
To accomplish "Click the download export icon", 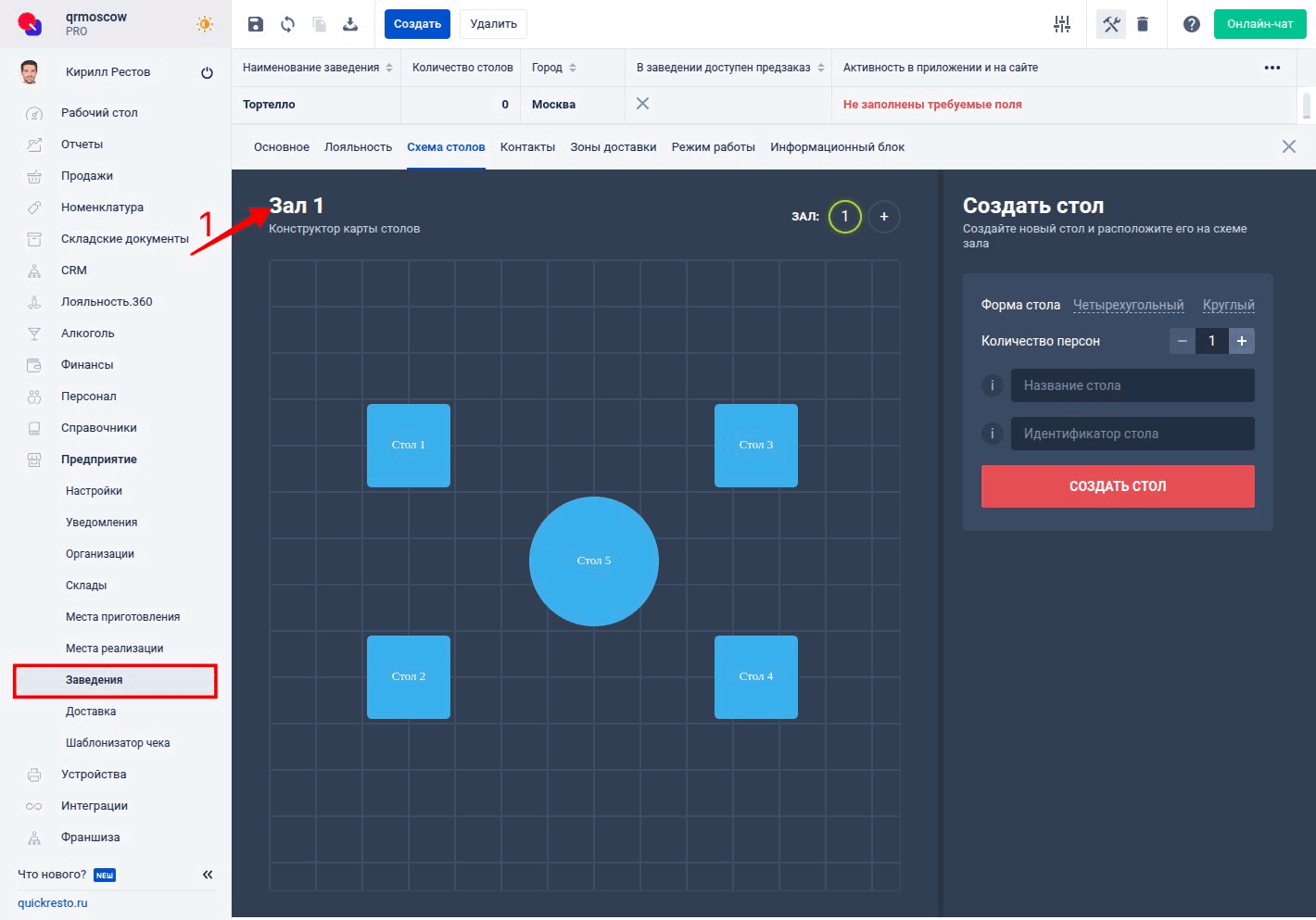I will pos(350,24).
